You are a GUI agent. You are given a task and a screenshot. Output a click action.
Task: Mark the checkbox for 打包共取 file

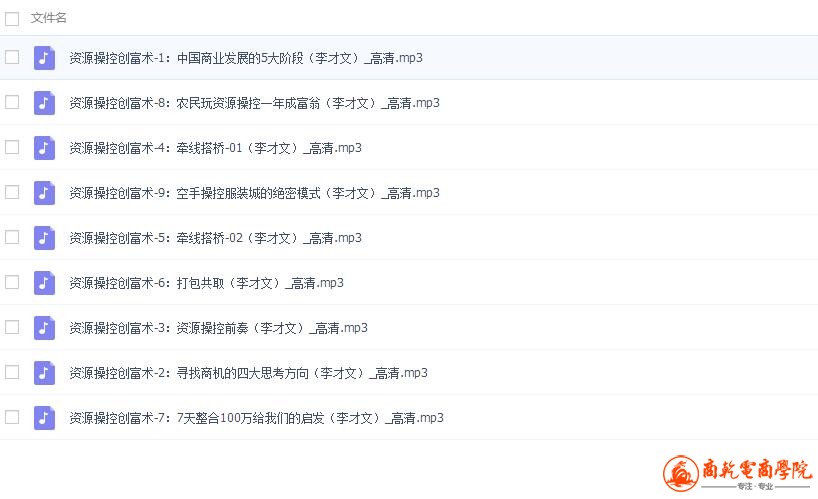tap(12, 282)
